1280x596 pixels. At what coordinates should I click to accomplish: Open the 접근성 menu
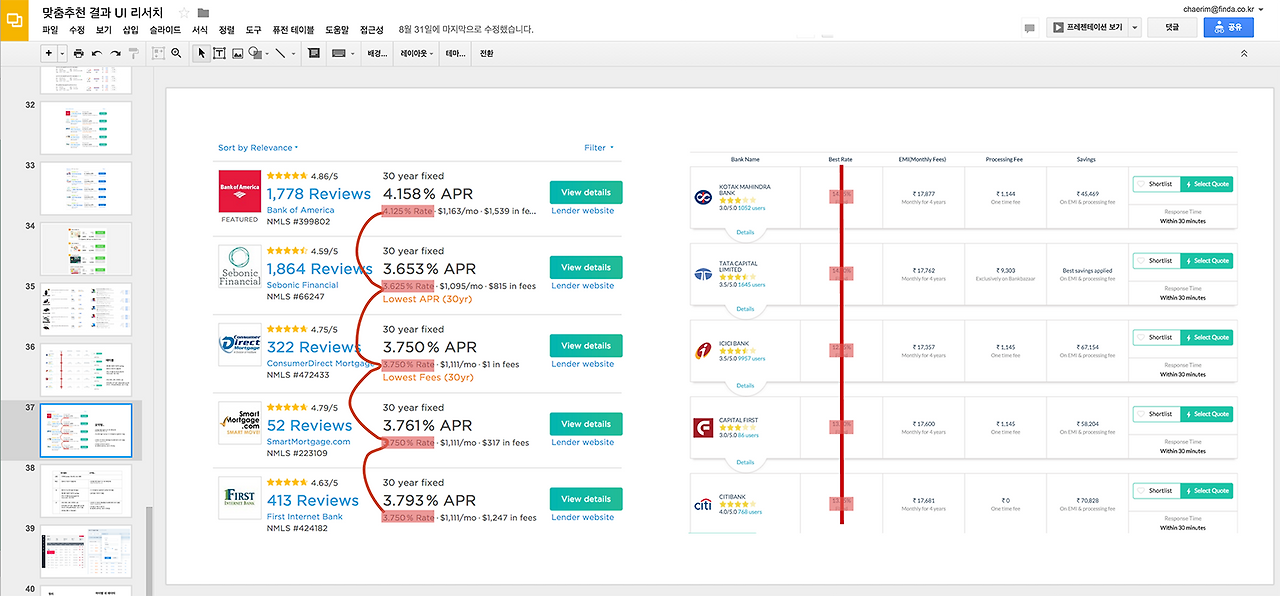pyautogui.click(x=372, y=30)
